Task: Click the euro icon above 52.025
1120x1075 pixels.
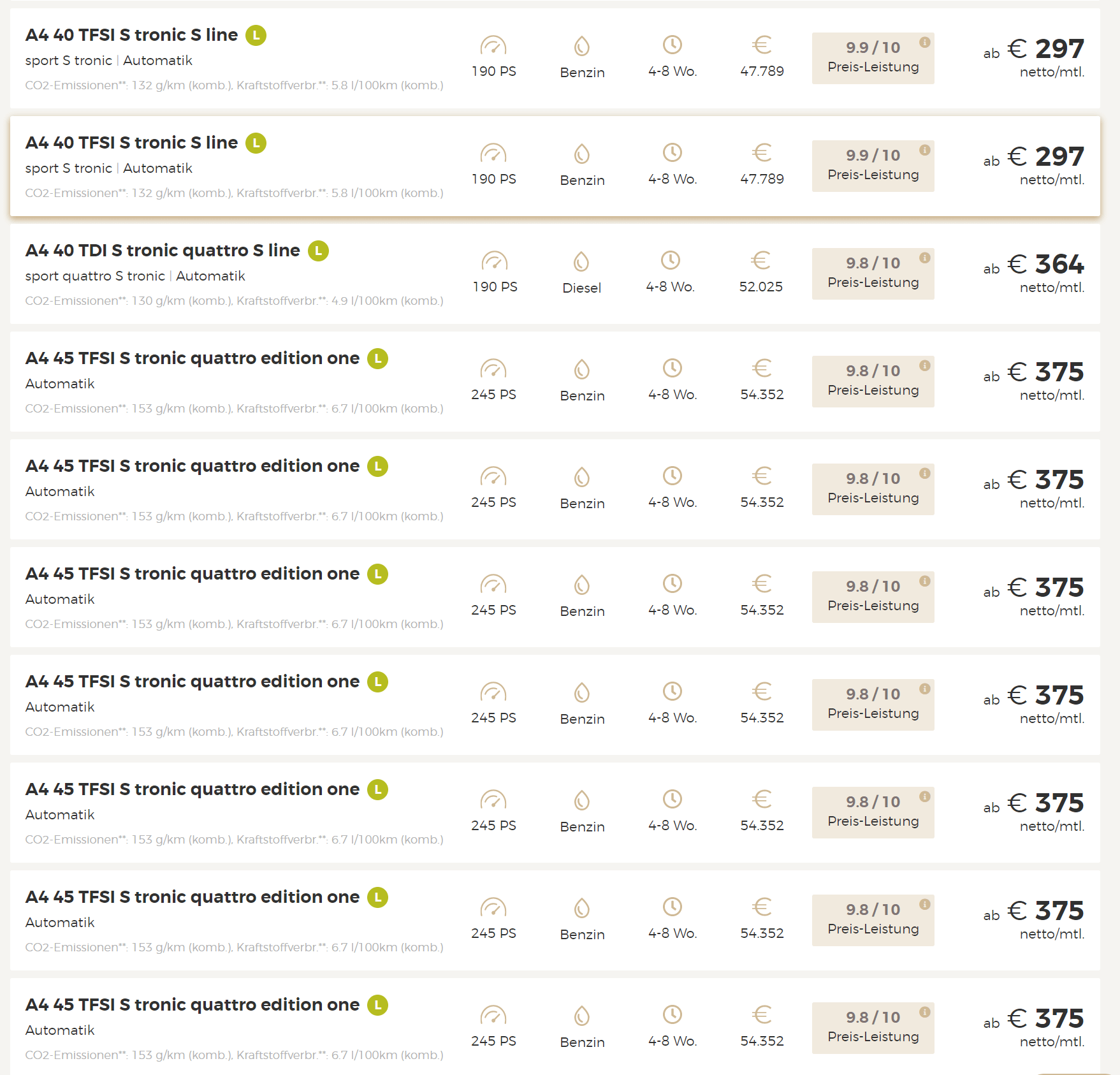Action: [x=760, y=260]
